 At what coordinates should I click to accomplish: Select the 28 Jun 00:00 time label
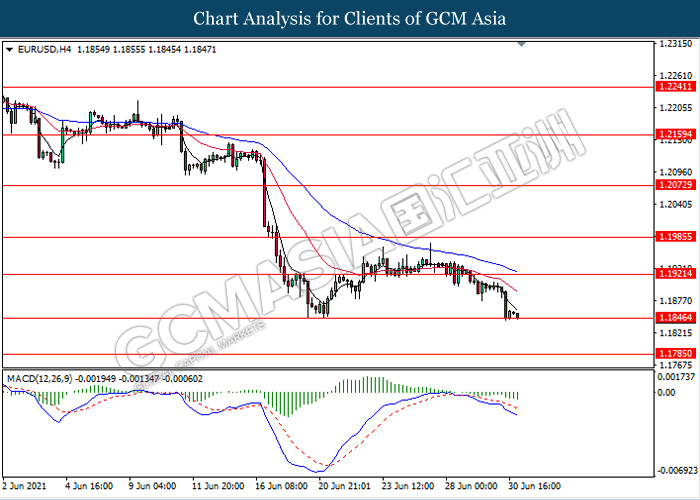(x=472, y=486)
